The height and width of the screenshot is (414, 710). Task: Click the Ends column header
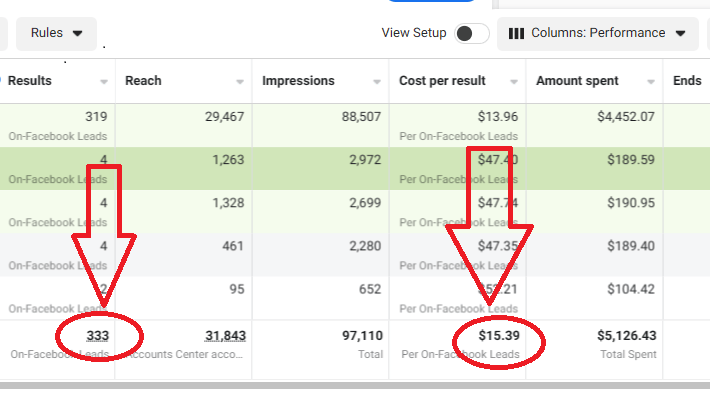tap(687, 81)
